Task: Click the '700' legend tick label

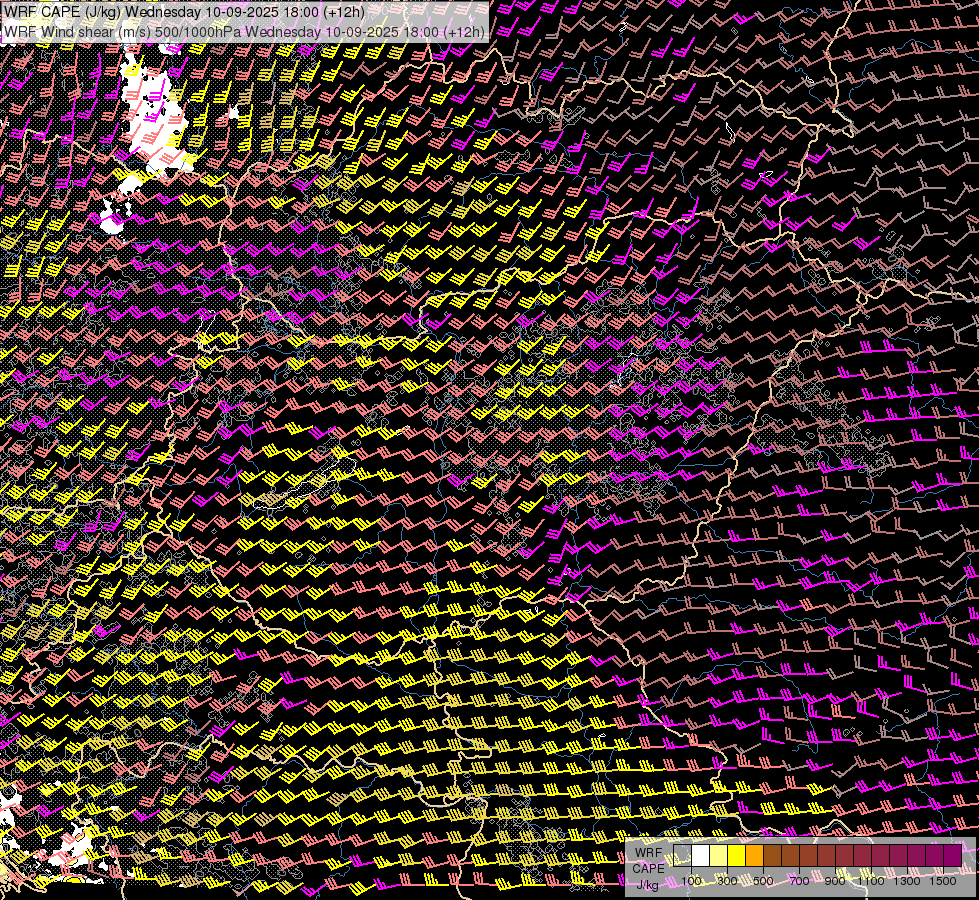Action: coord(799,881)
